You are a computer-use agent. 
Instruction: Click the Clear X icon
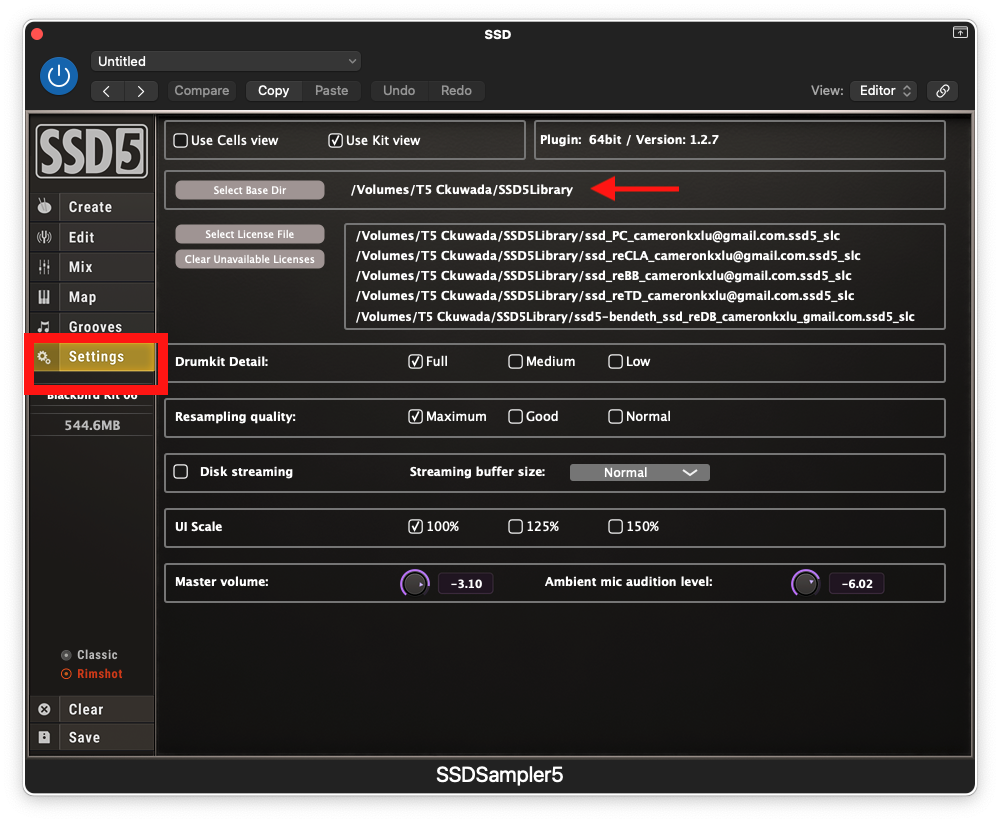[44, 709]
